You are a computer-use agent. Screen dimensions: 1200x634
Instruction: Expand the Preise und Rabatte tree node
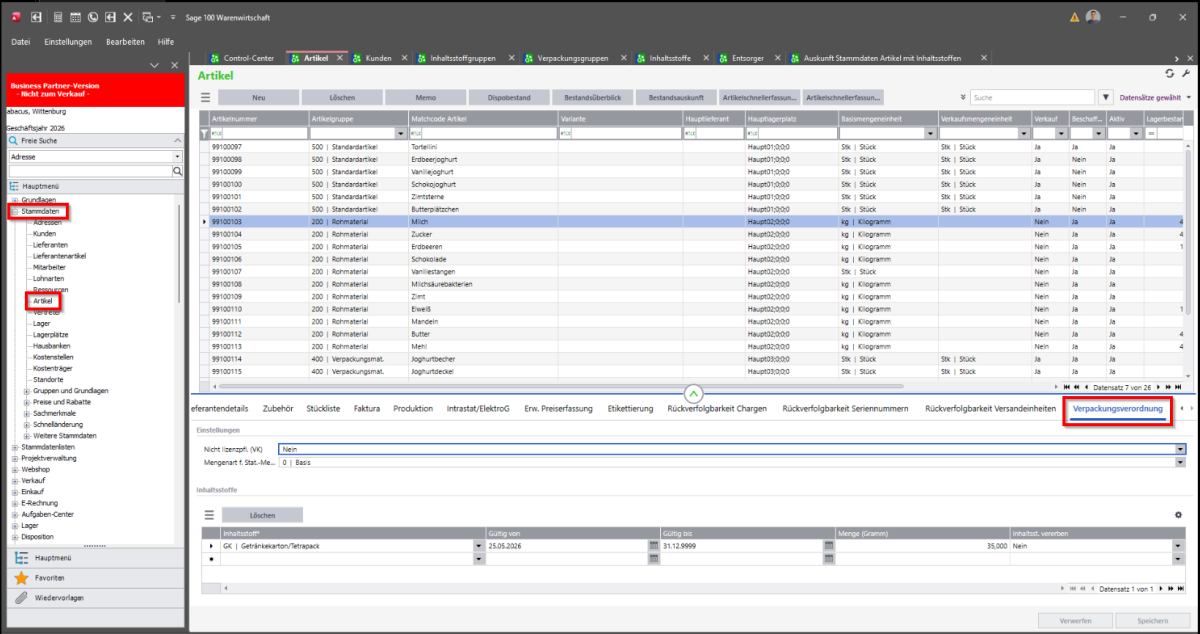pyautogui.click(x=27, y=401)
